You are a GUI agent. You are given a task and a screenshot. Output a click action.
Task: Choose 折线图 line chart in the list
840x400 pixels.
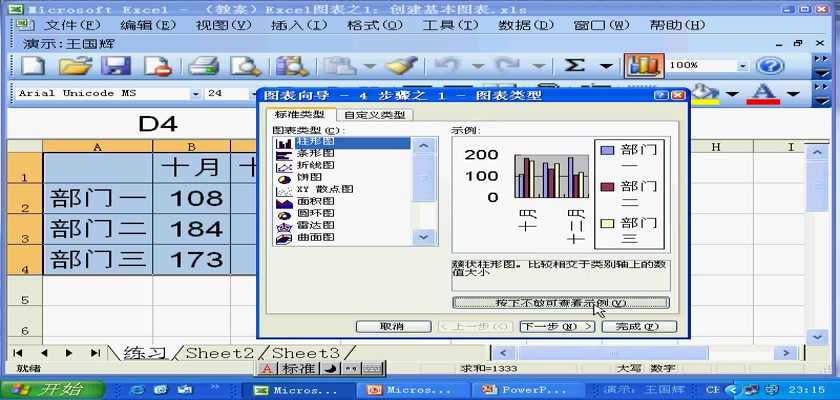click(x=316, y=166)
